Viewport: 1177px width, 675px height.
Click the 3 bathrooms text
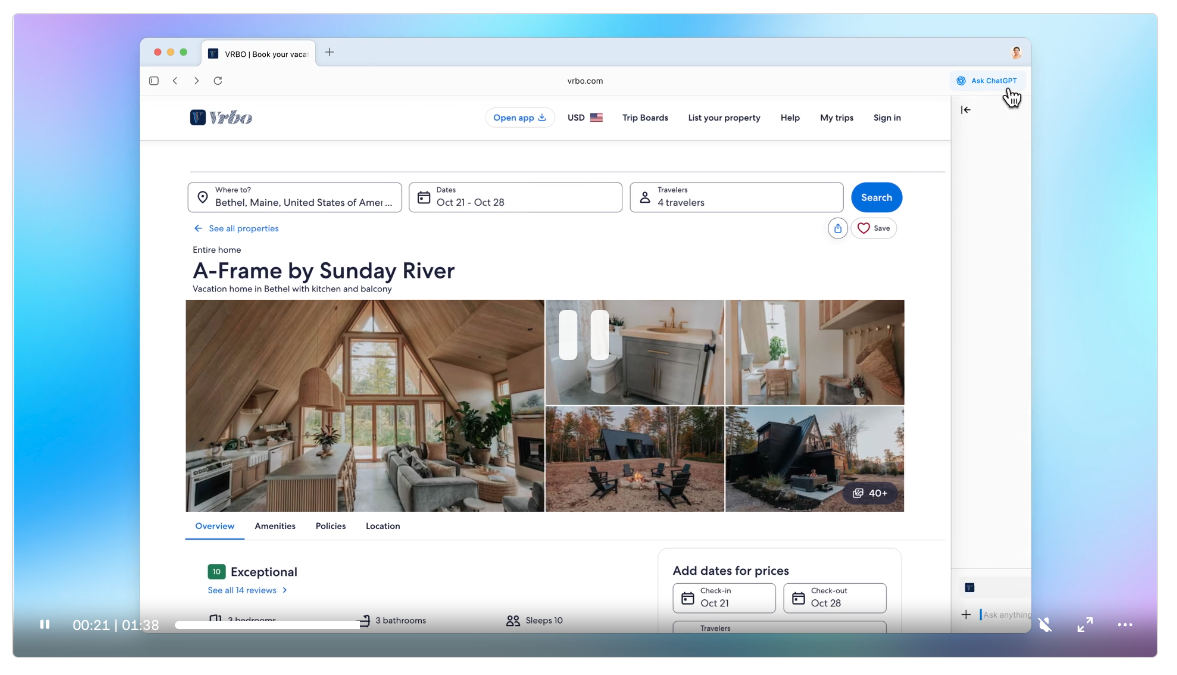pos(401,621)
